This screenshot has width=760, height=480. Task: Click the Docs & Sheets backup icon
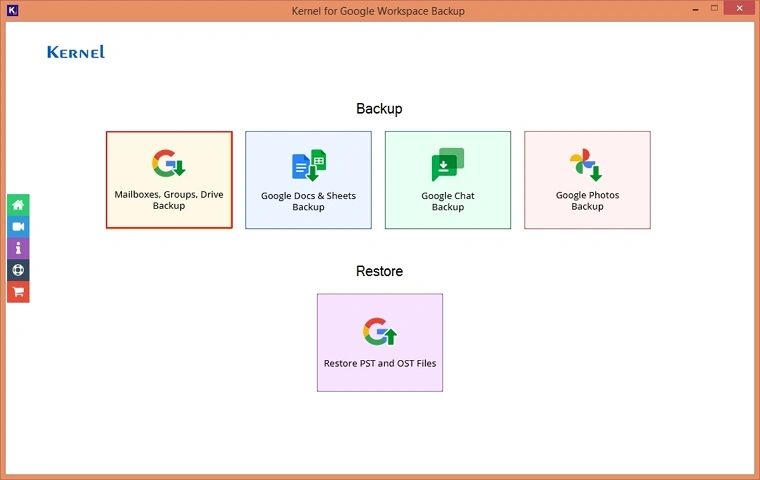[308, 165]
